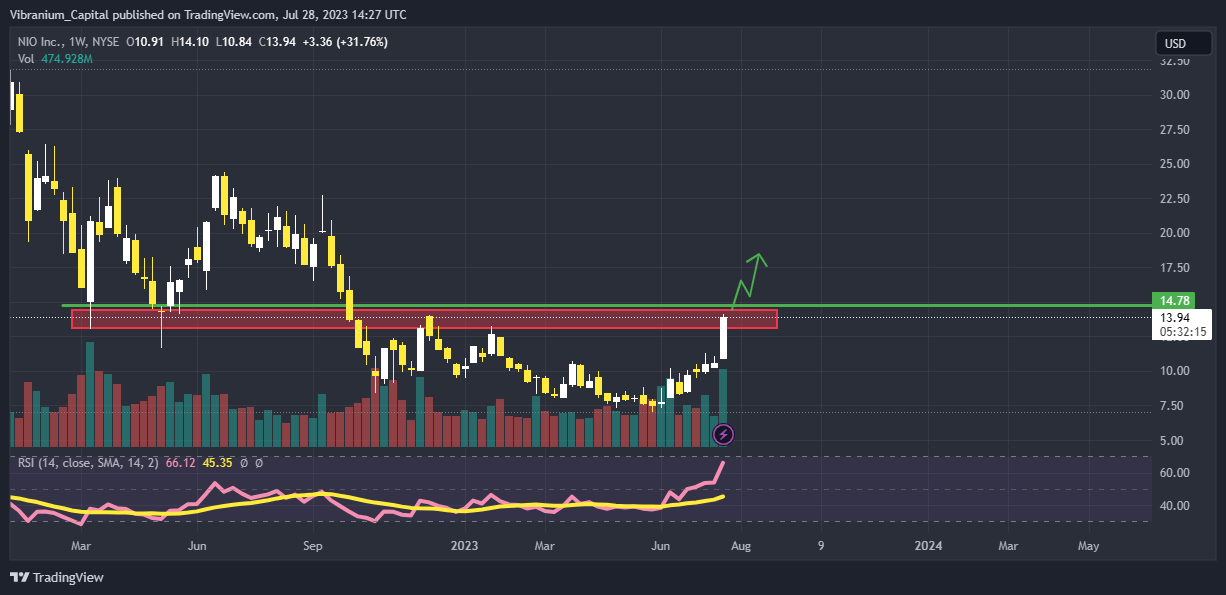Viewport: 1226px width, 595px height.
Task: Click the 7.50 price axis label
Action: tap(1172, 406)
